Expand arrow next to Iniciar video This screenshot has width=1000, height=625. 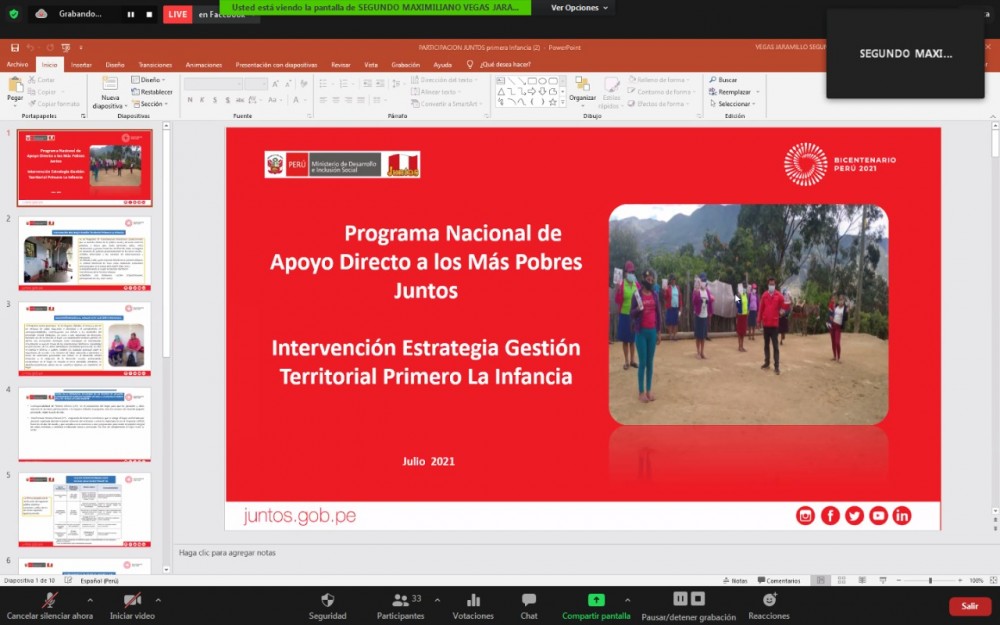(158, 600)
